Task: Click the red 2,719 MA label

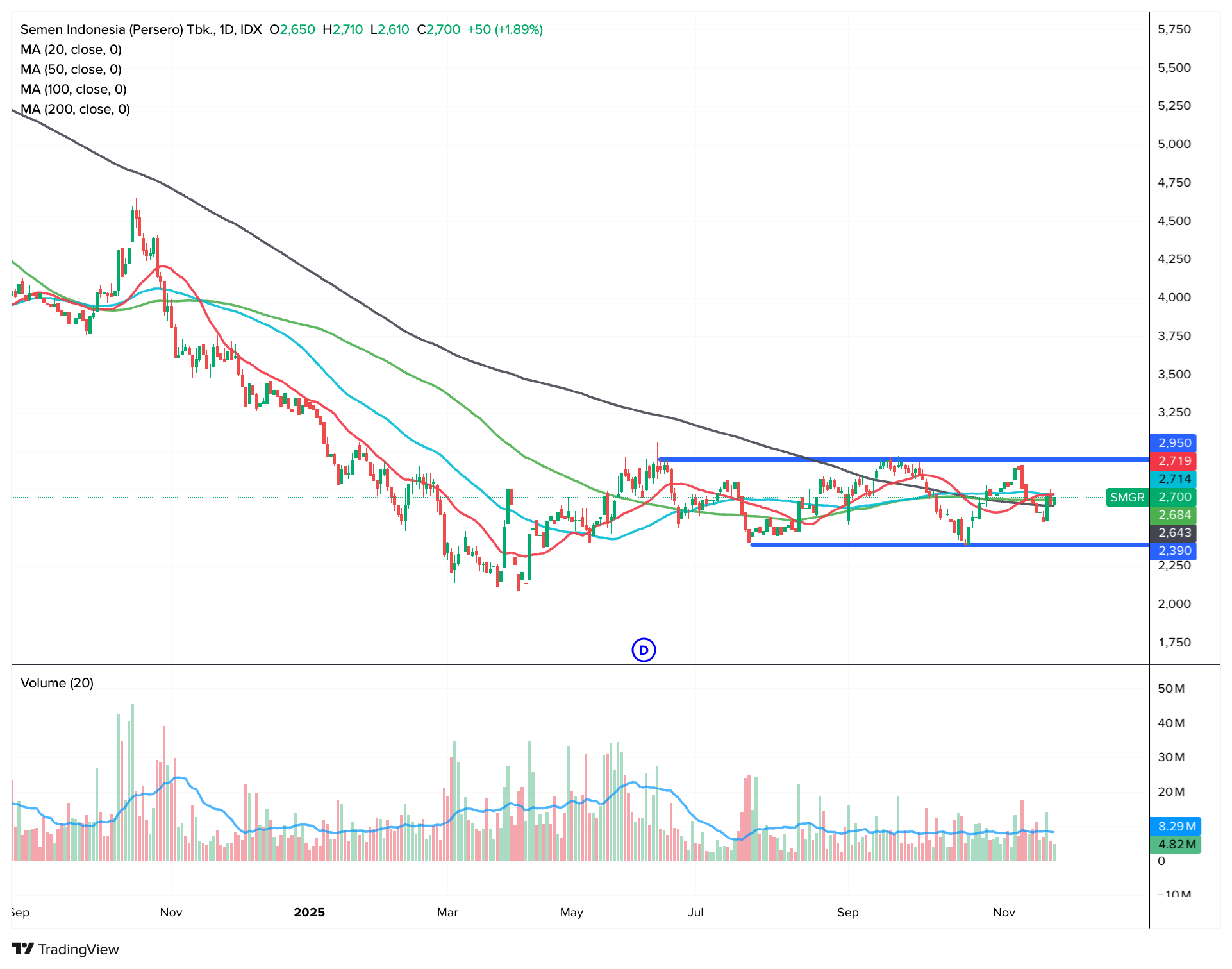Action: [x=1174, y=461]
